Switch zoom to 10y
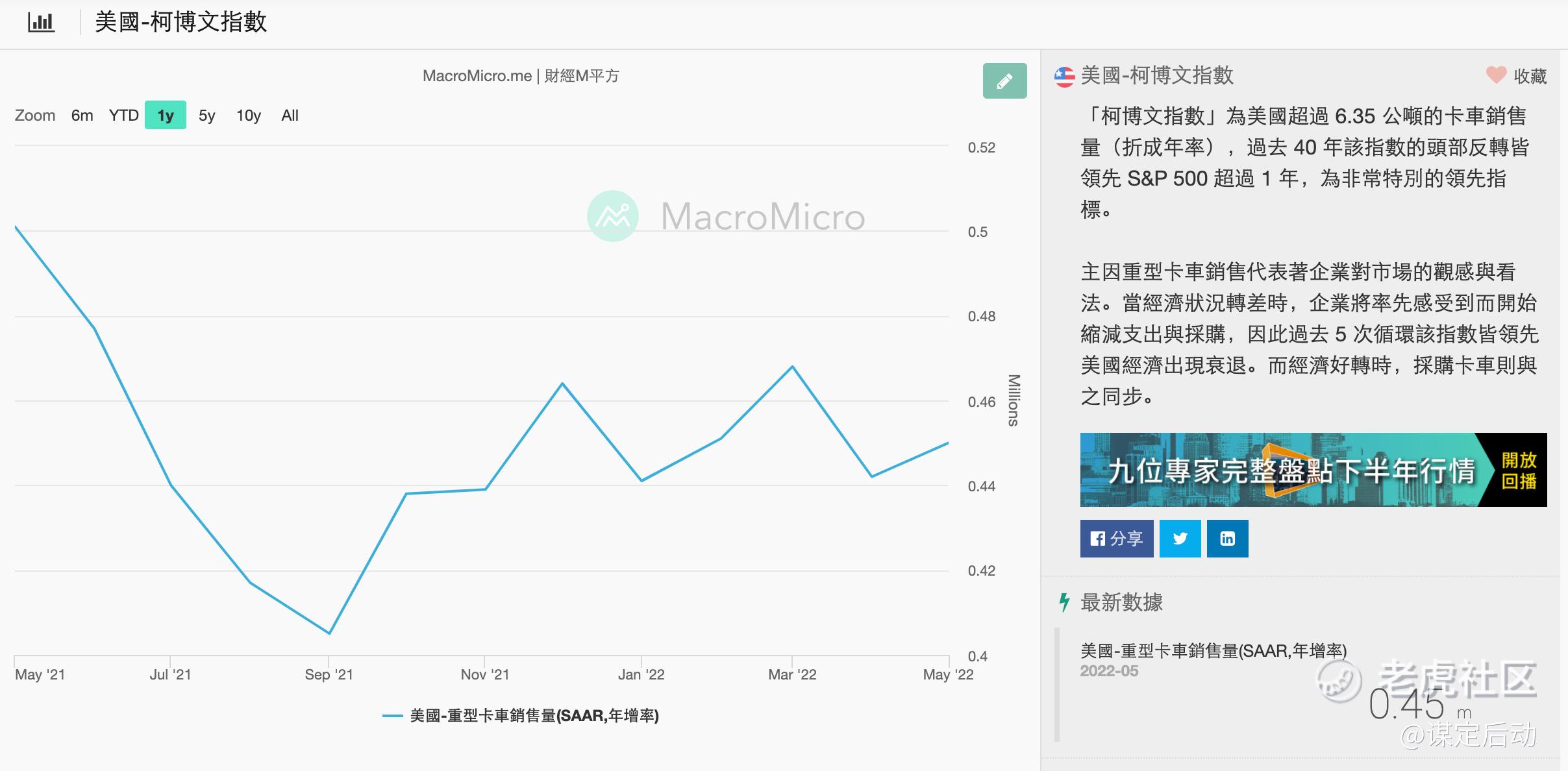 click(x=248, y=116)
